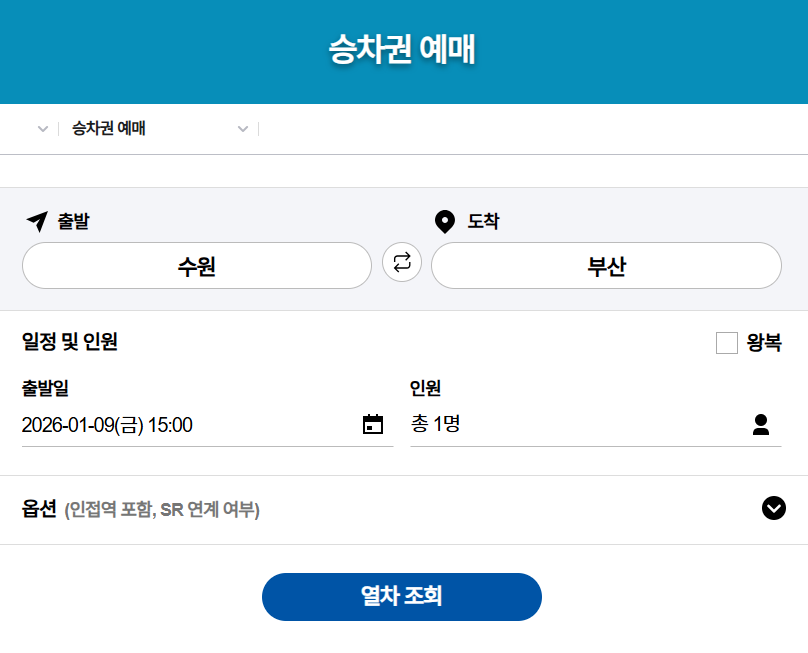Click the 일정 및 인원 section heading
This screenshot has width=808, height=653.
(x=70, y=342)
